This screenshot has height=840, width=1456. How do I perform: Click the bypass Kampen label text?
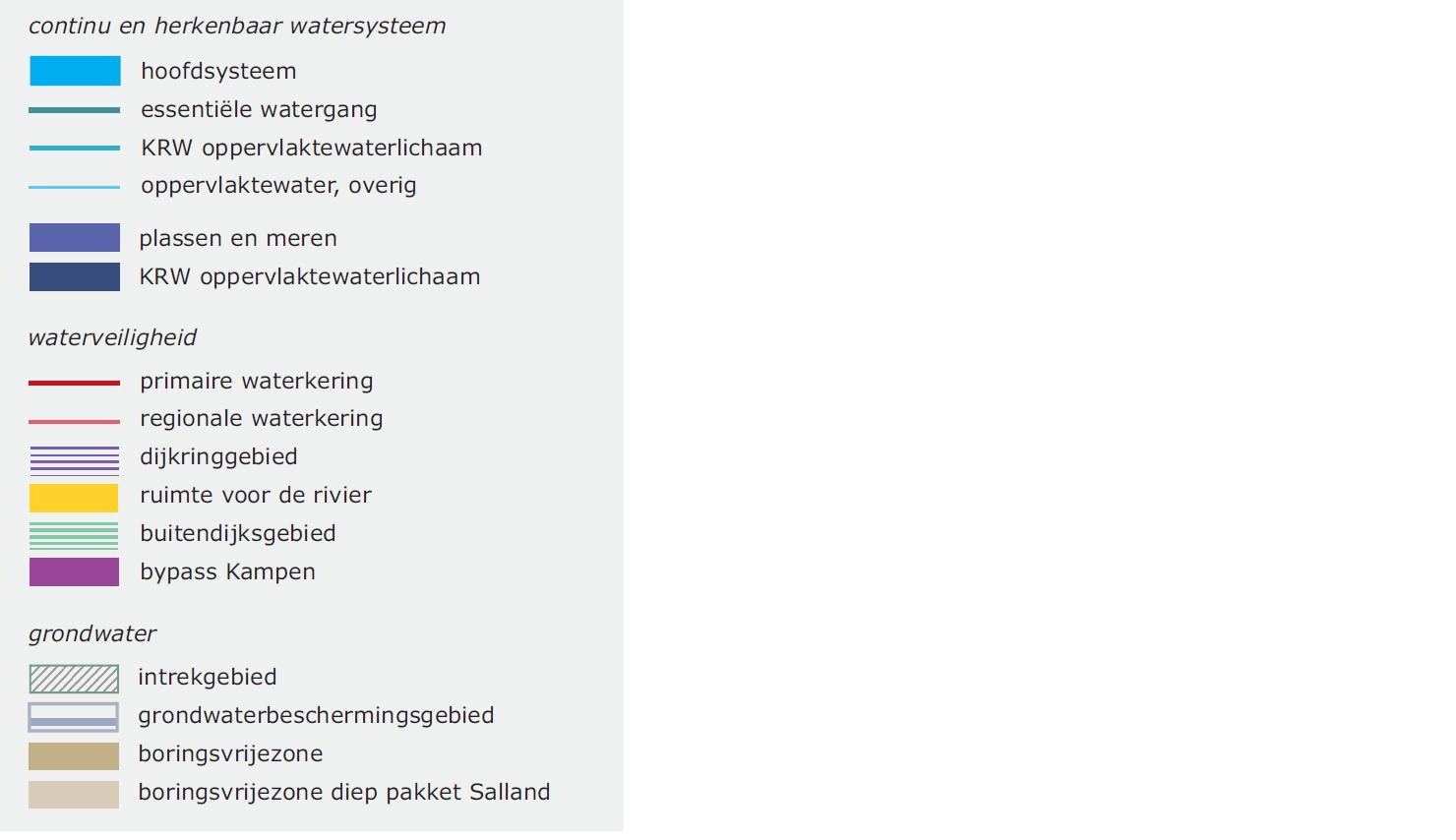pos(227,572)
